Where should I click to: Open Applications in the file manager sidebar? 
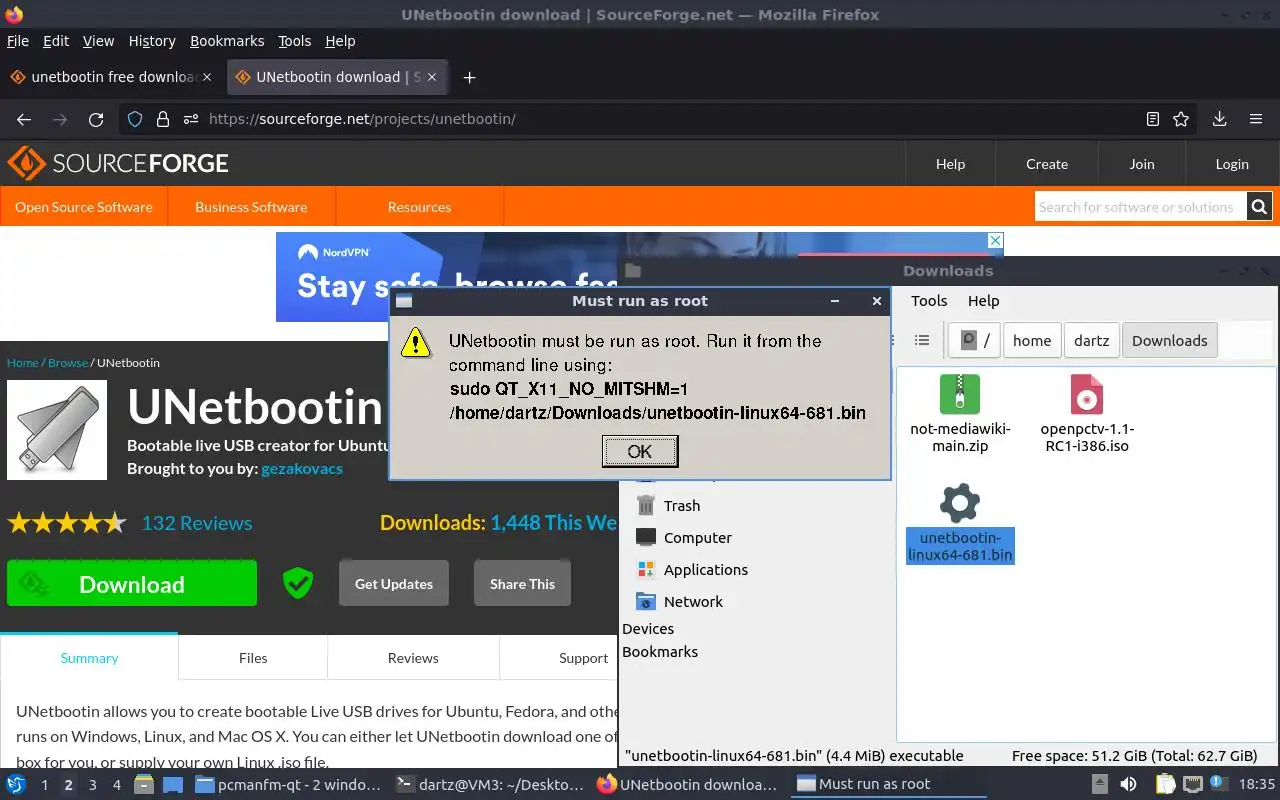(691, 570)
